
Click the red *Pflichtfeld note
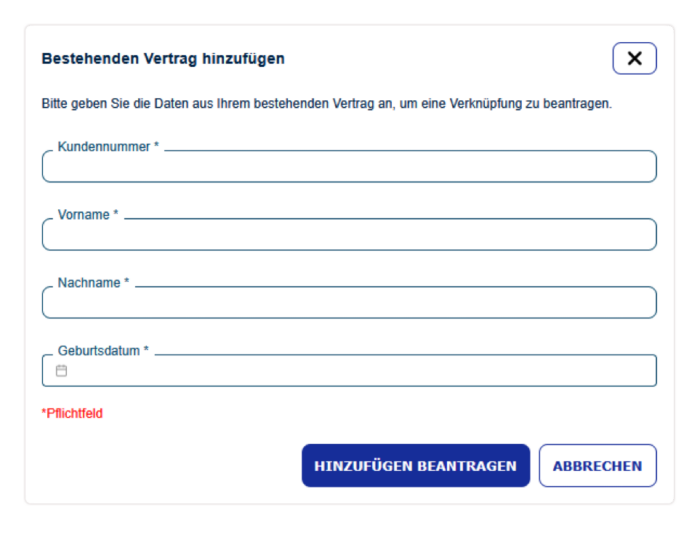coord(72,413)
